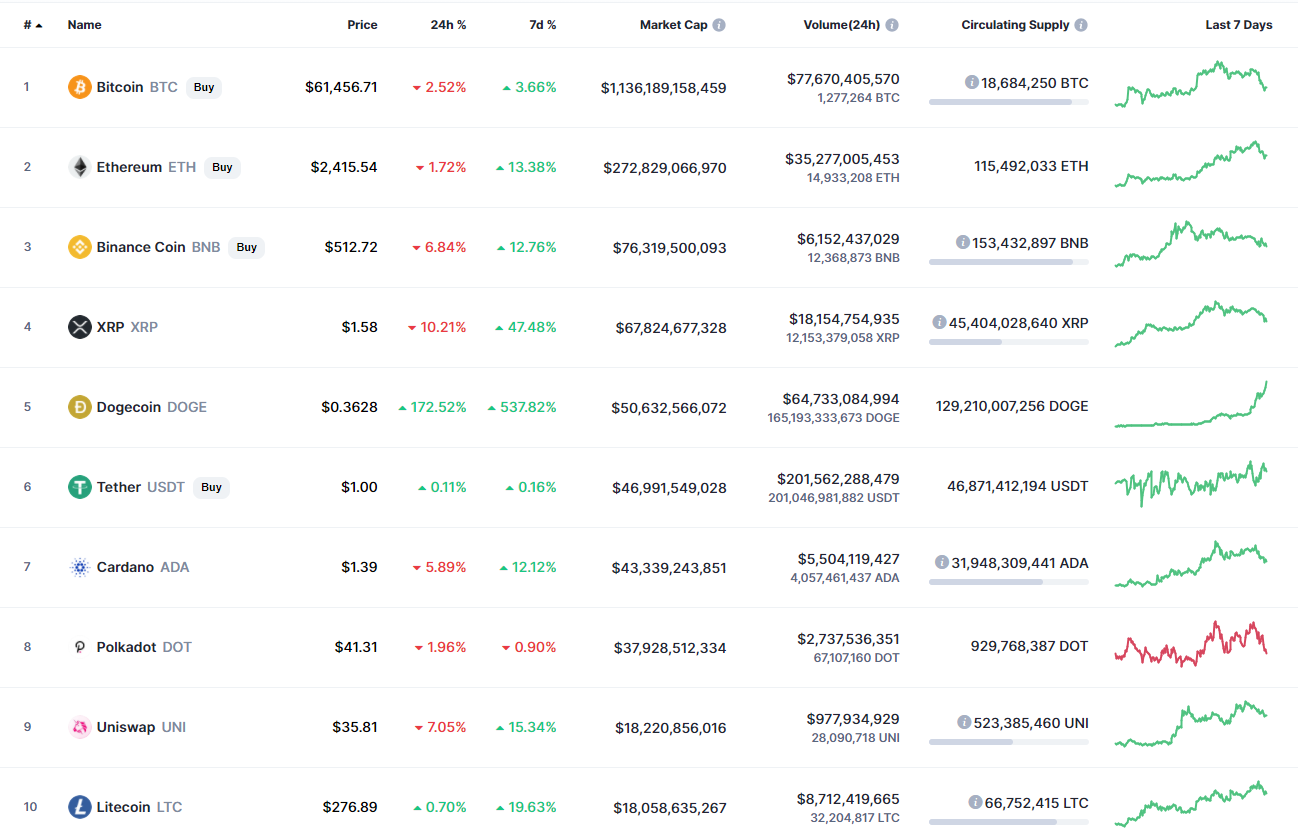
Task: Click Tether 7-day price chart
Action: pyautogui.click(x=1191, y=484)
